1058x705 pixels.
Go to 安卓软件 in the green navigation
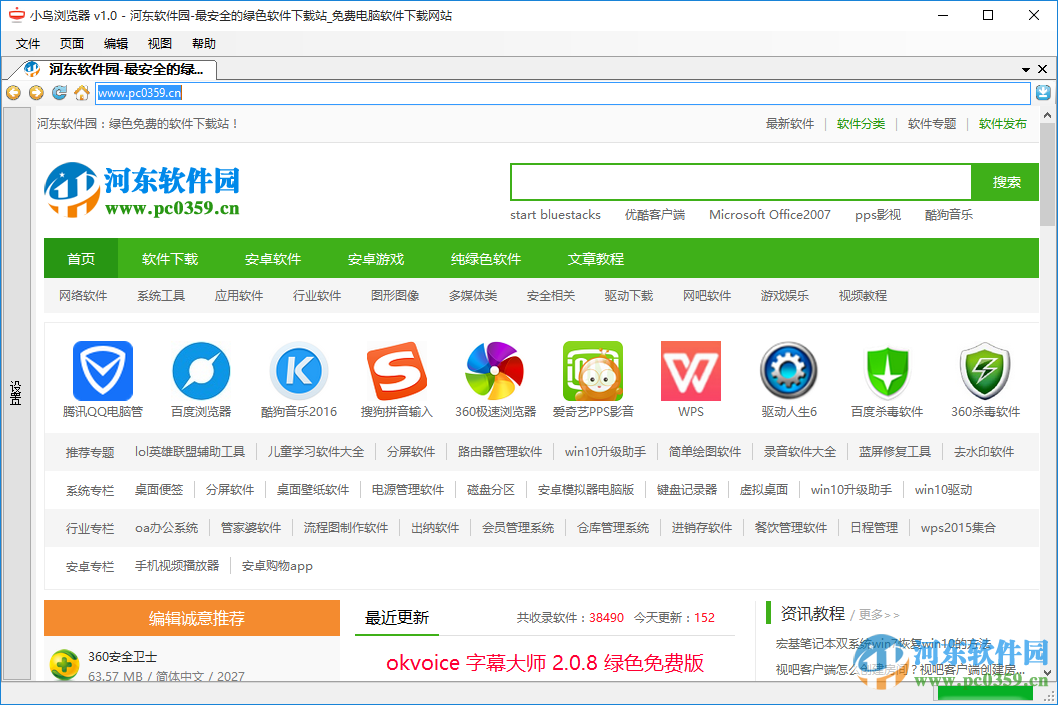(273, 258)
